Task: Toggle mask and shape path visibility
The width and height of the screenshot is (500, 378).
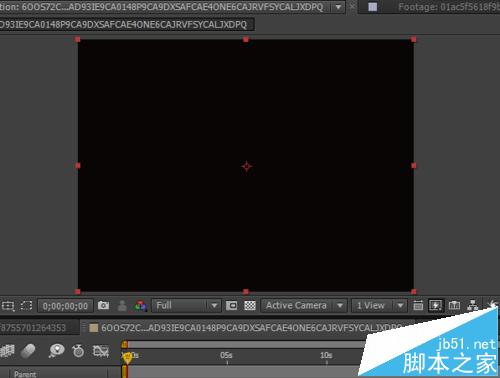Action: click(26, 305)
